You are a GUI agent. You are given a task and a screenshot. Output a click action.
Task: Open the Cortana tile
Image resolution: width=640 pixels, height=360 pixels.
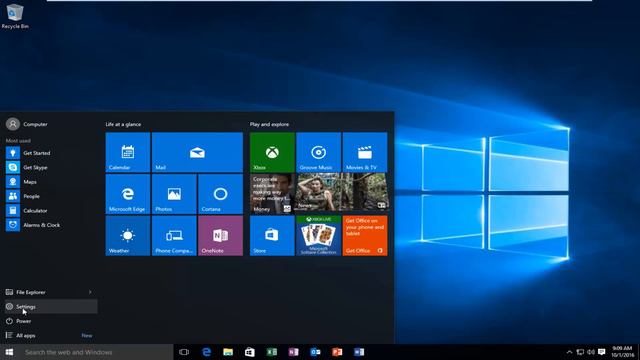(220, 194)
